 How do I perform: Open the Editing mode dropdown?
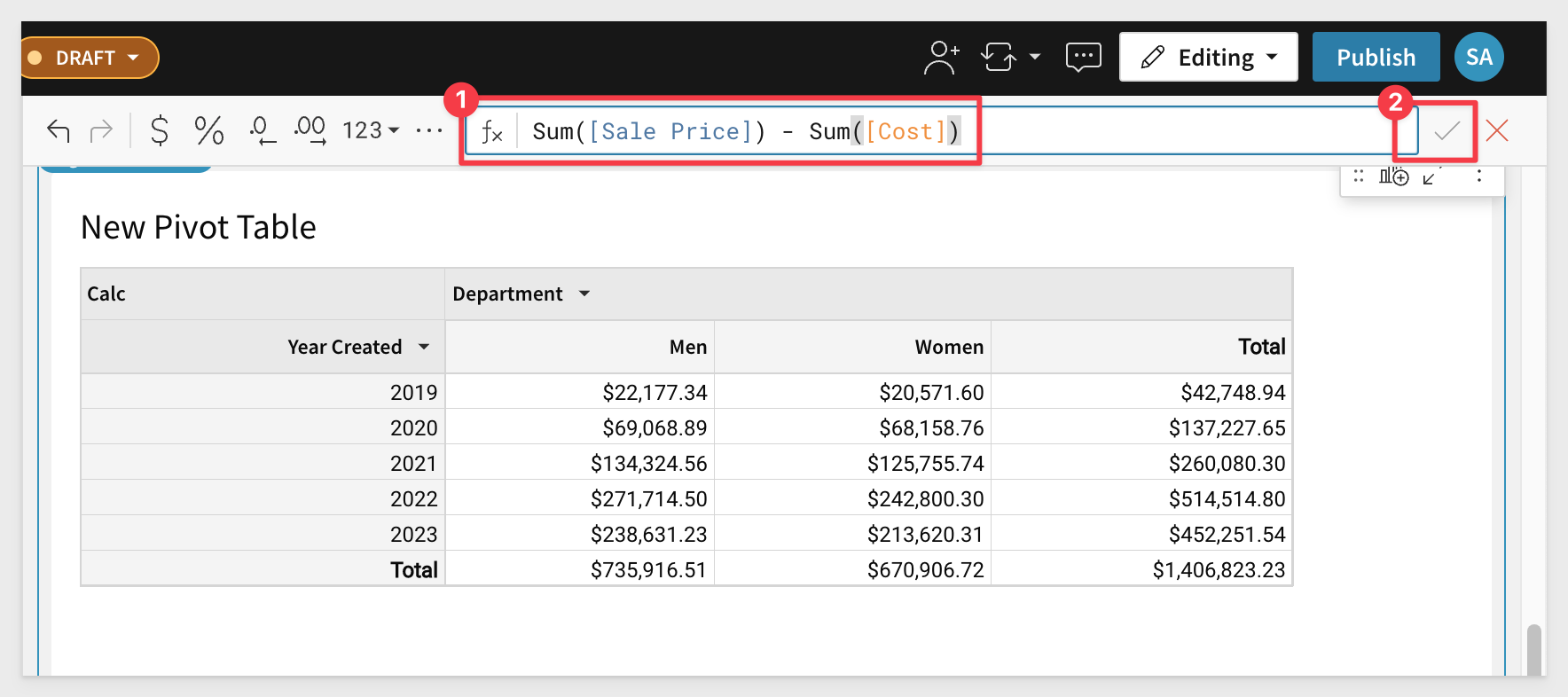click(x=1209, y=58)
